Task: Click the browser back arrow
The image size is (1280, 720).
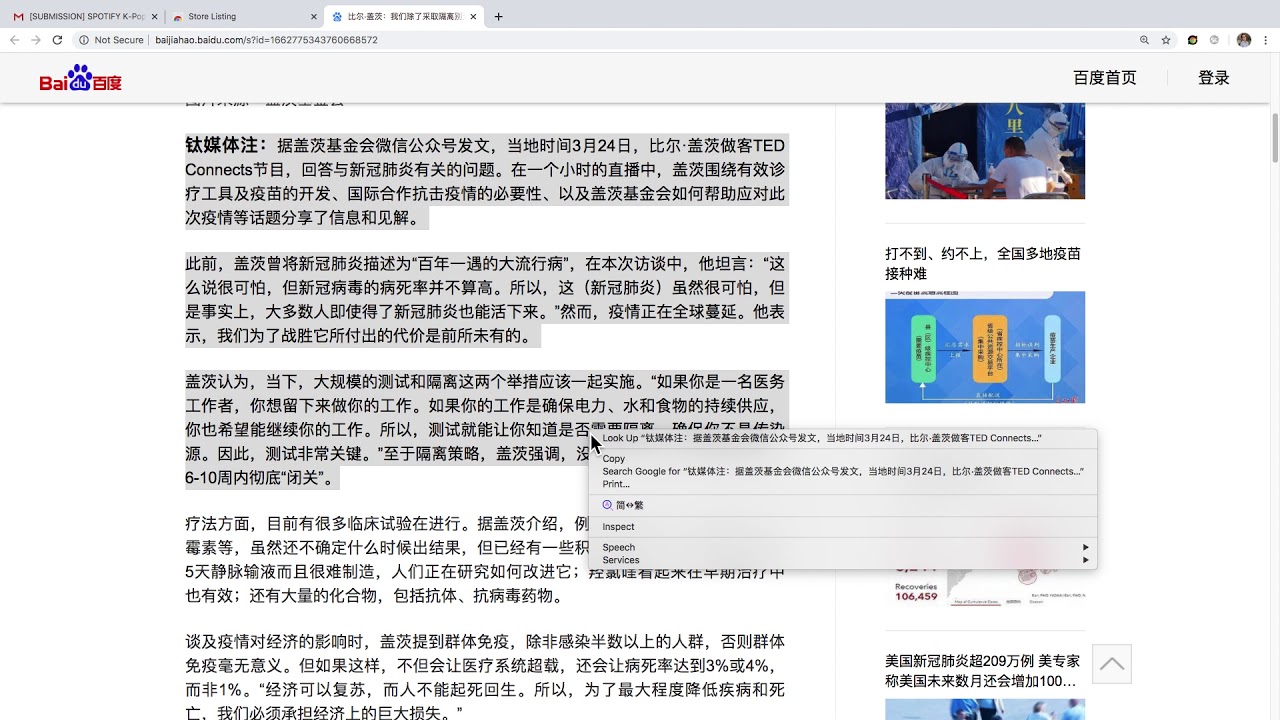Action: [x=14, y=40]
